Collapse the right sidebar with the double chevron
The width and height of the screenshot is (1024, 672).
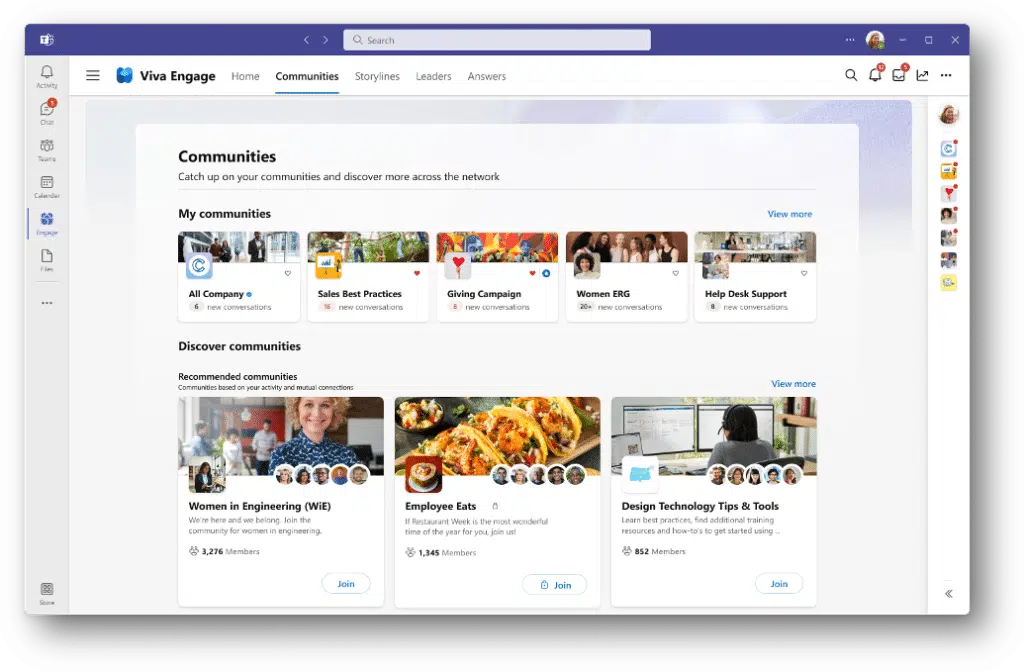pyautogui.click(x=948, y=594)
